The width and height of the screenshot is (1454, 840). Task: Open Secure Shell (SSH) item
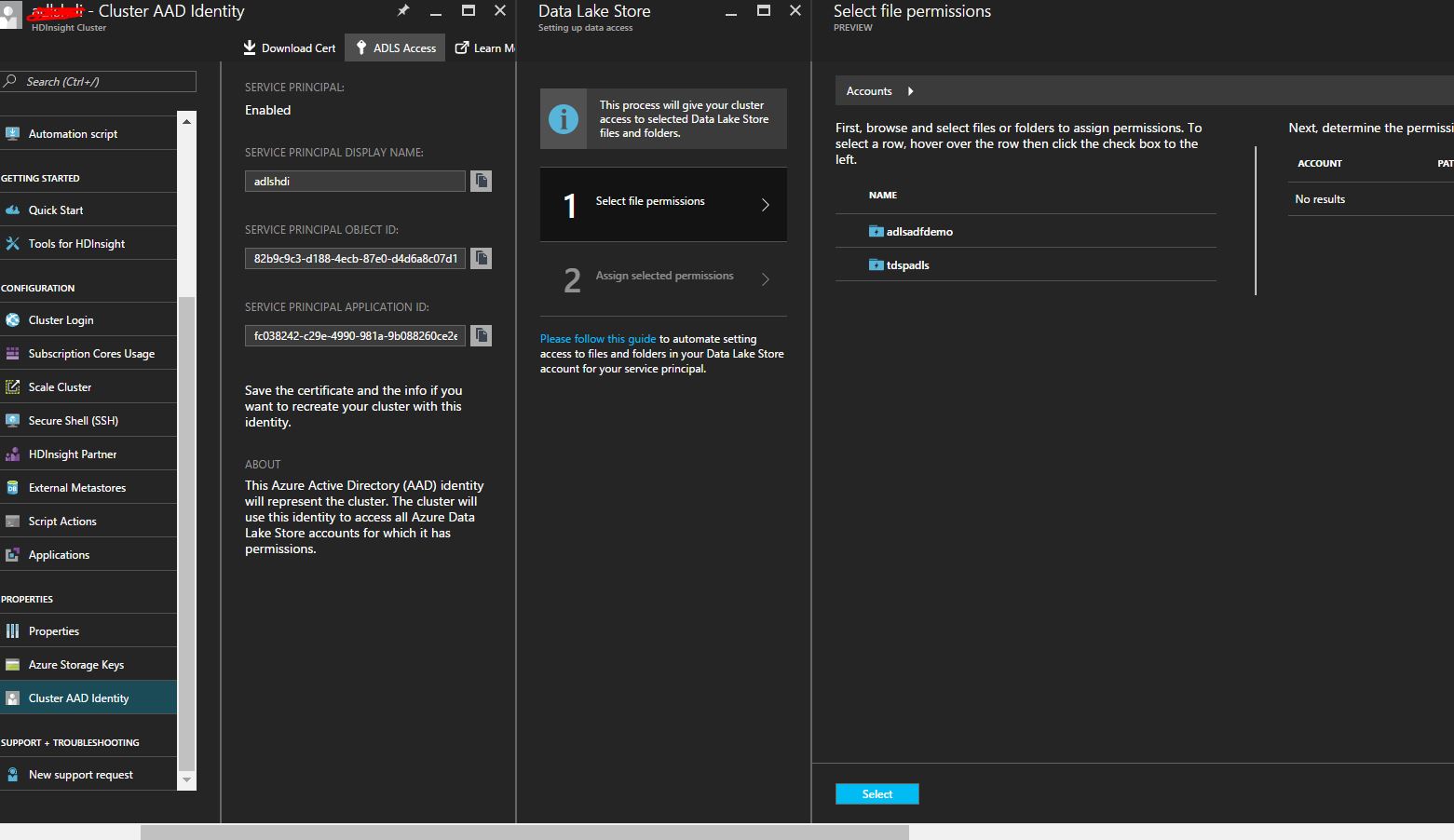pos(88,421)
